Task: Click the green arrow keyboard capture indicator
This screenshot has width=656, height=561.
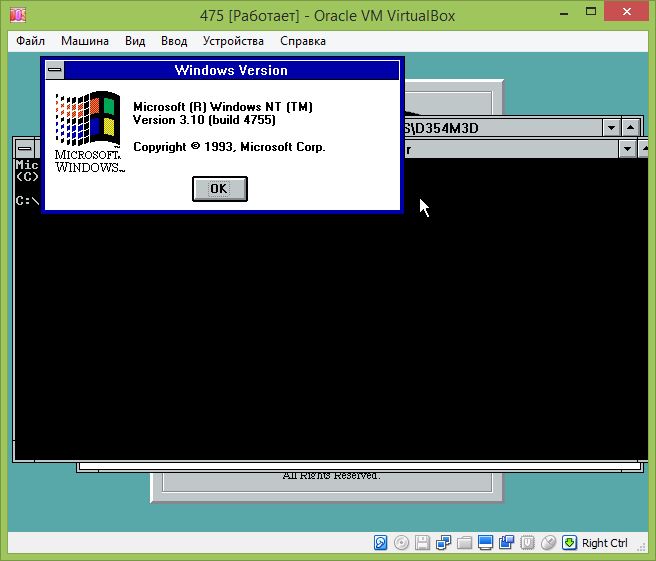Action: pyautogui.click(x=569, y=543)
